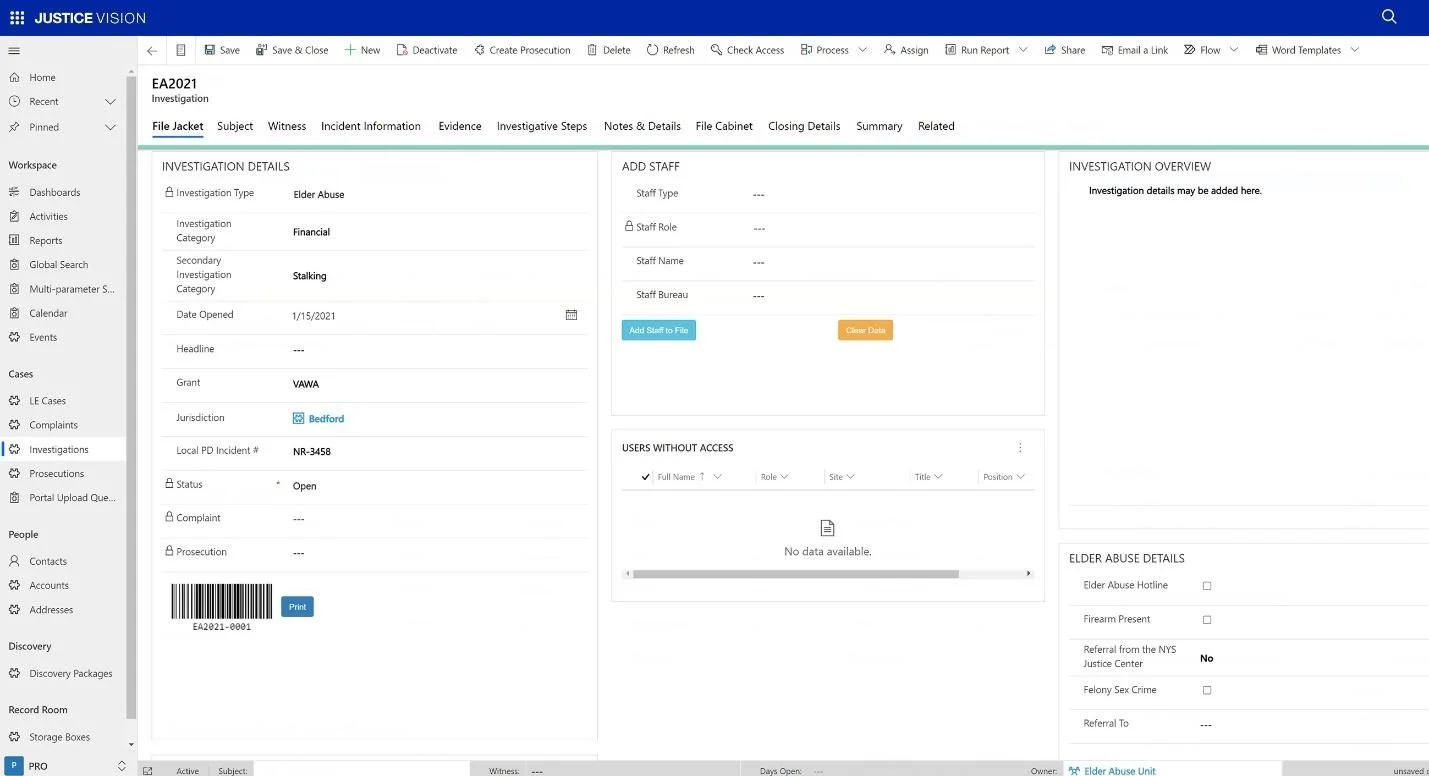
Task: Open the record form view icon
Action: pos(181,50)
